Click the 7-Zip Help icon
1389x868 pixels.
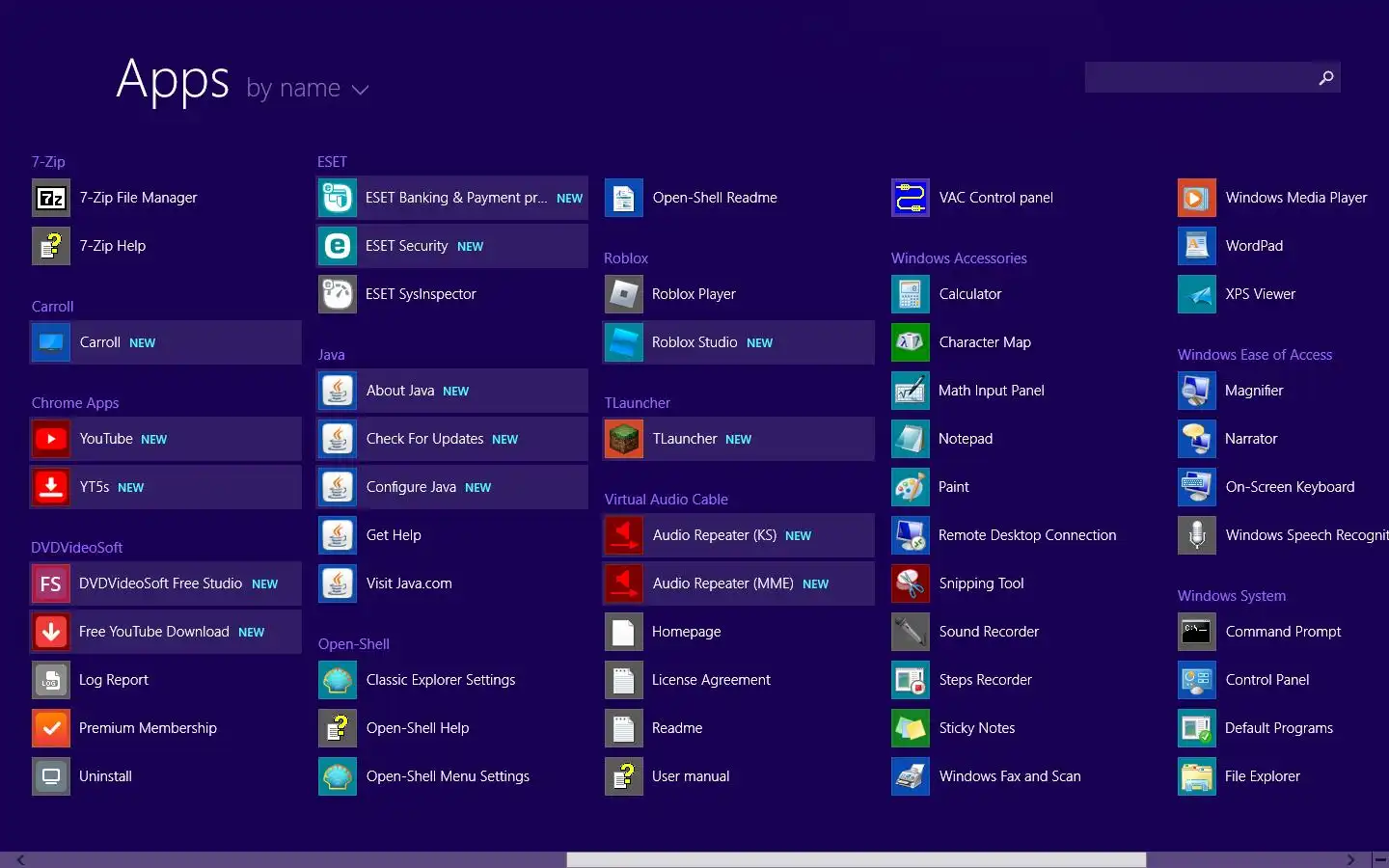coord(51,246)
